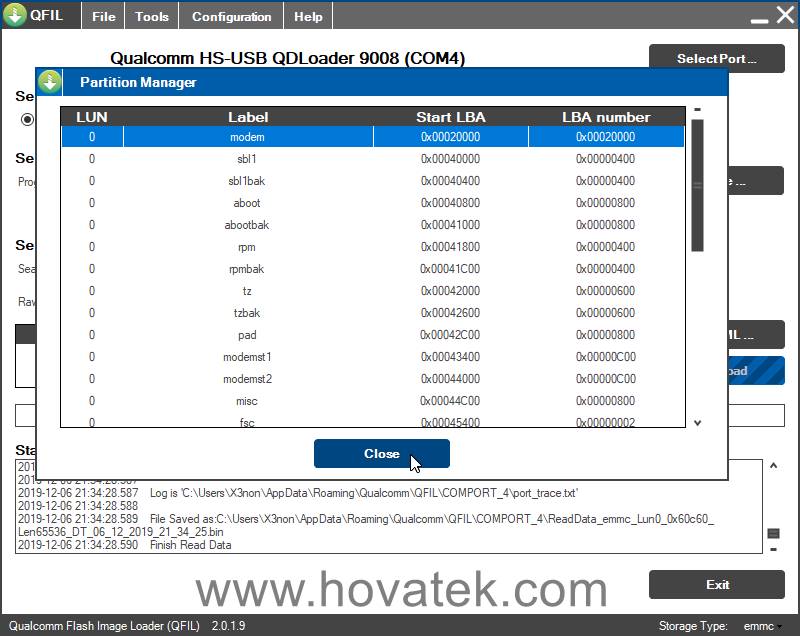Select the abootbak partition label

247,224
